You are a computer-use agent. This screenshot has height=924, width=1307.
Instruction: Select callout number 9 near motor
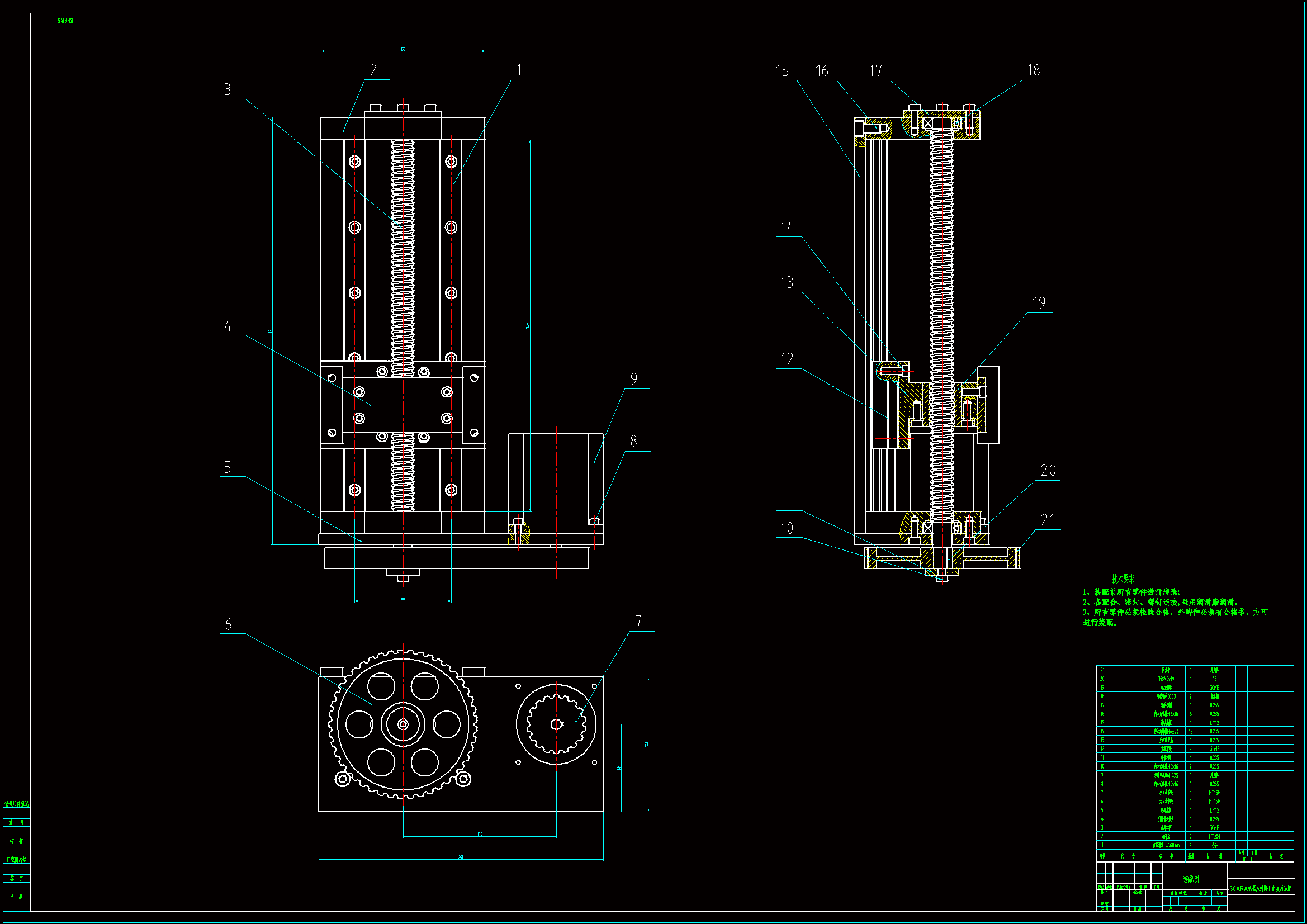pyautogui.click(x=633, y=378)
